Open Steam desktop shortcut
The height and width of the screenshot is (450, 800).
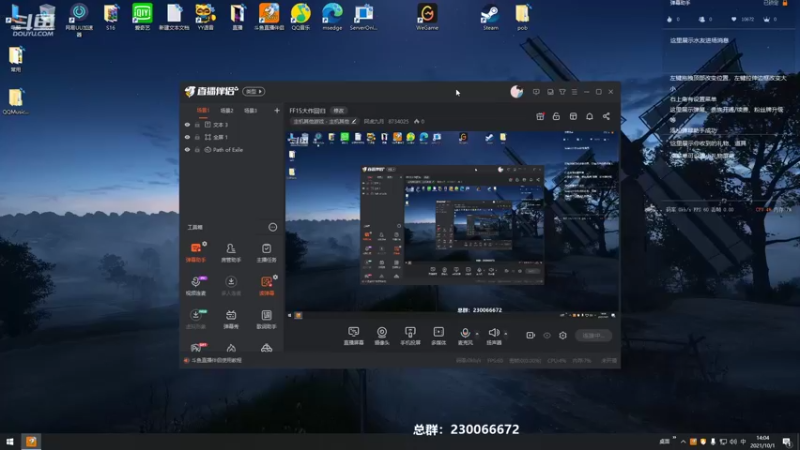coord(490,17)
